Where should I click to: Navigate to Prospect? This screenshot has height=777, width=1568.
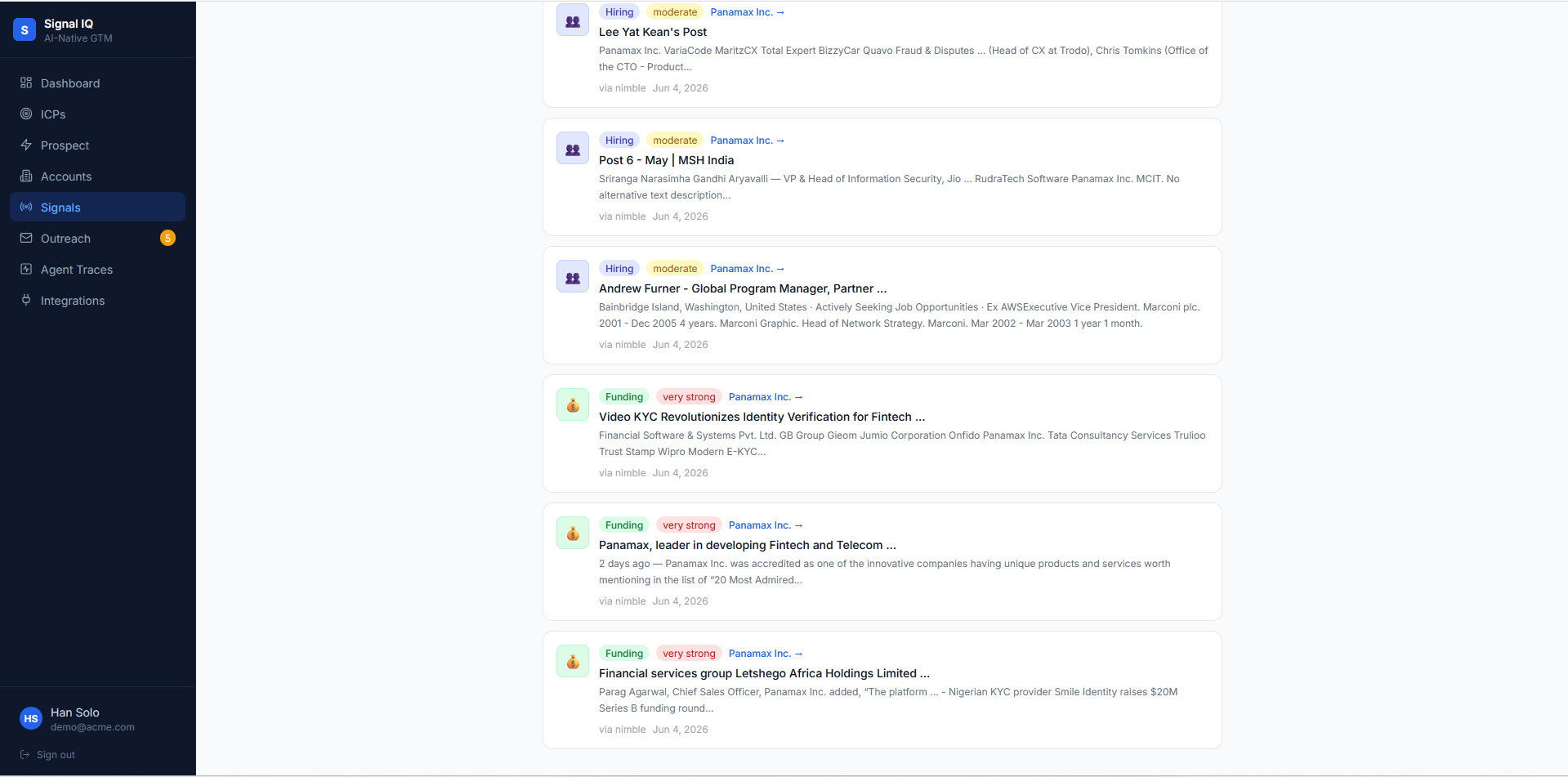coord(97,145)
